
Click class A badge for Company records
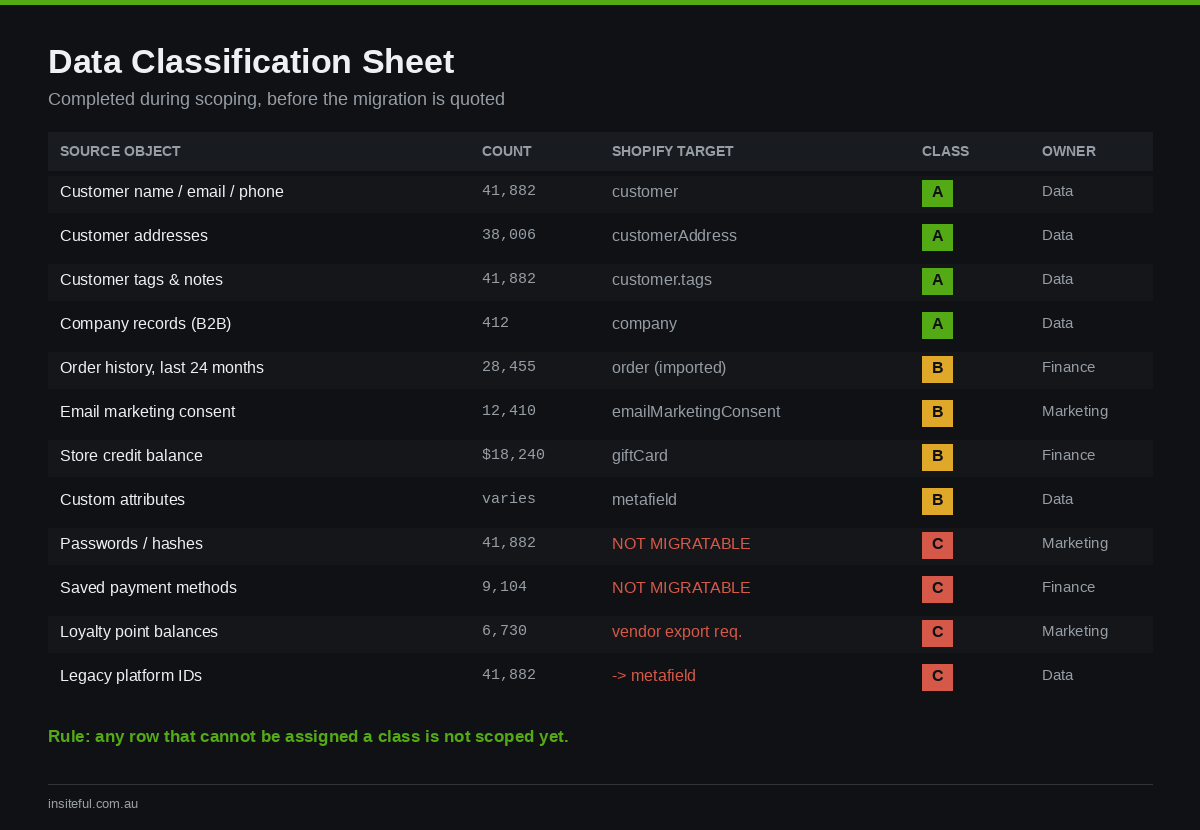[x=937, y=325]
